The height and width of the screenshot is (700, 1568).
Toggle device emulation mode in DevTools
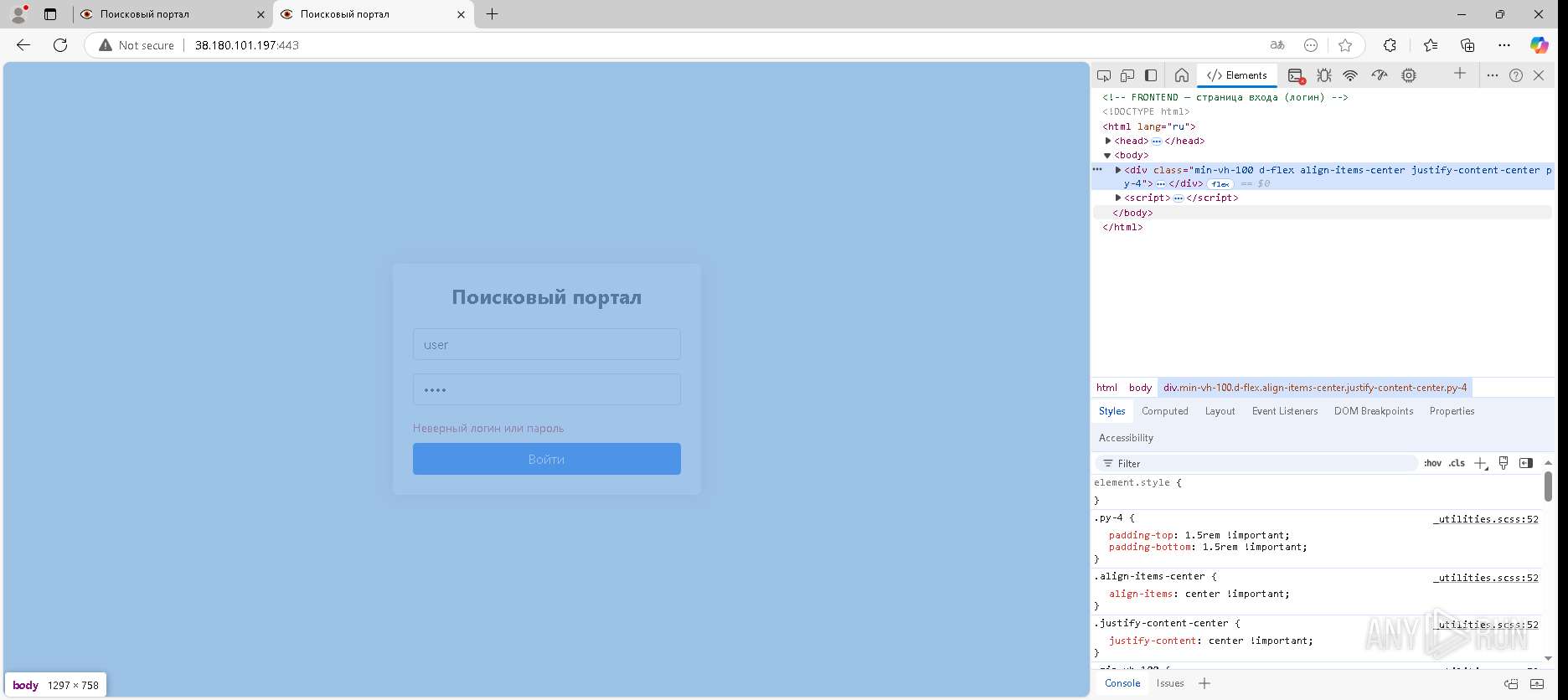(1127, 75)
